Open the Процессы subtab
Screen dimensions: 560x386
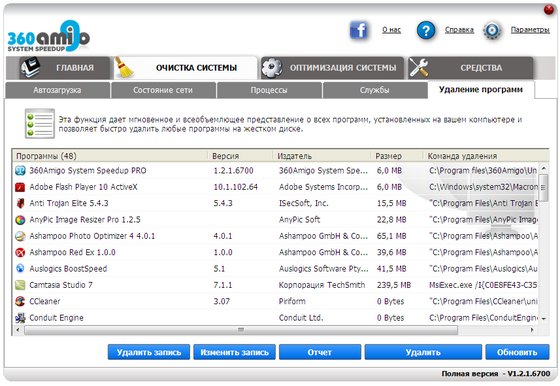click(269, 90)
